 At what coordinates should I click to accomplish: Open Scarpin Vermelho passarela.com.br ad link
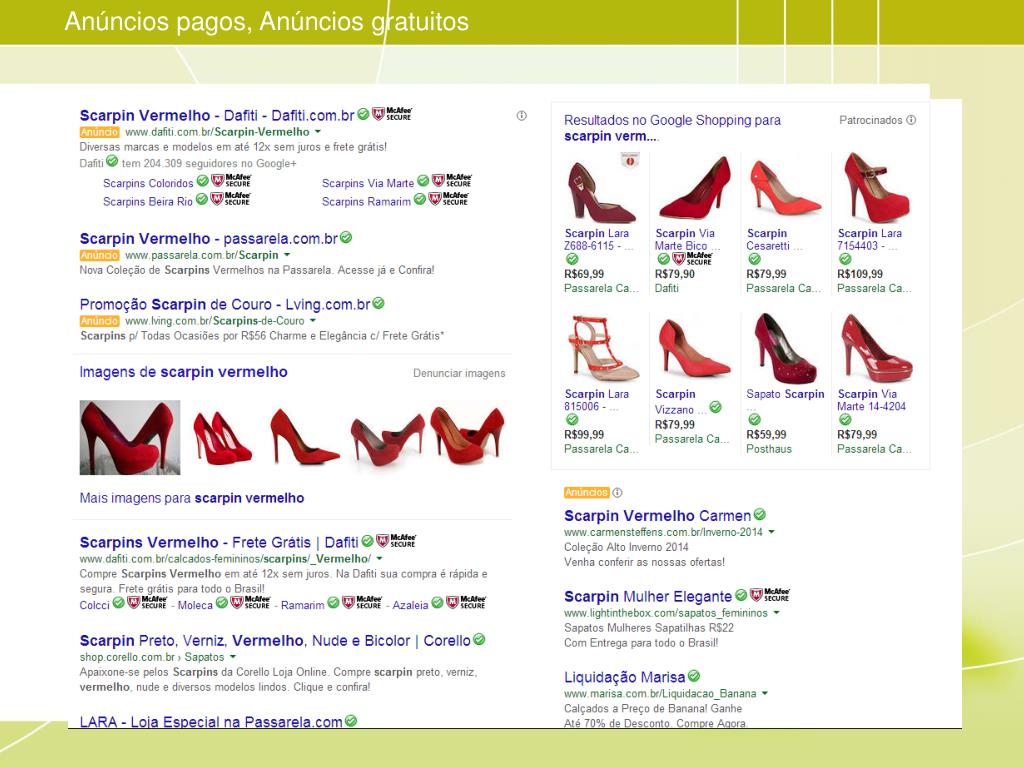point(208,239)
